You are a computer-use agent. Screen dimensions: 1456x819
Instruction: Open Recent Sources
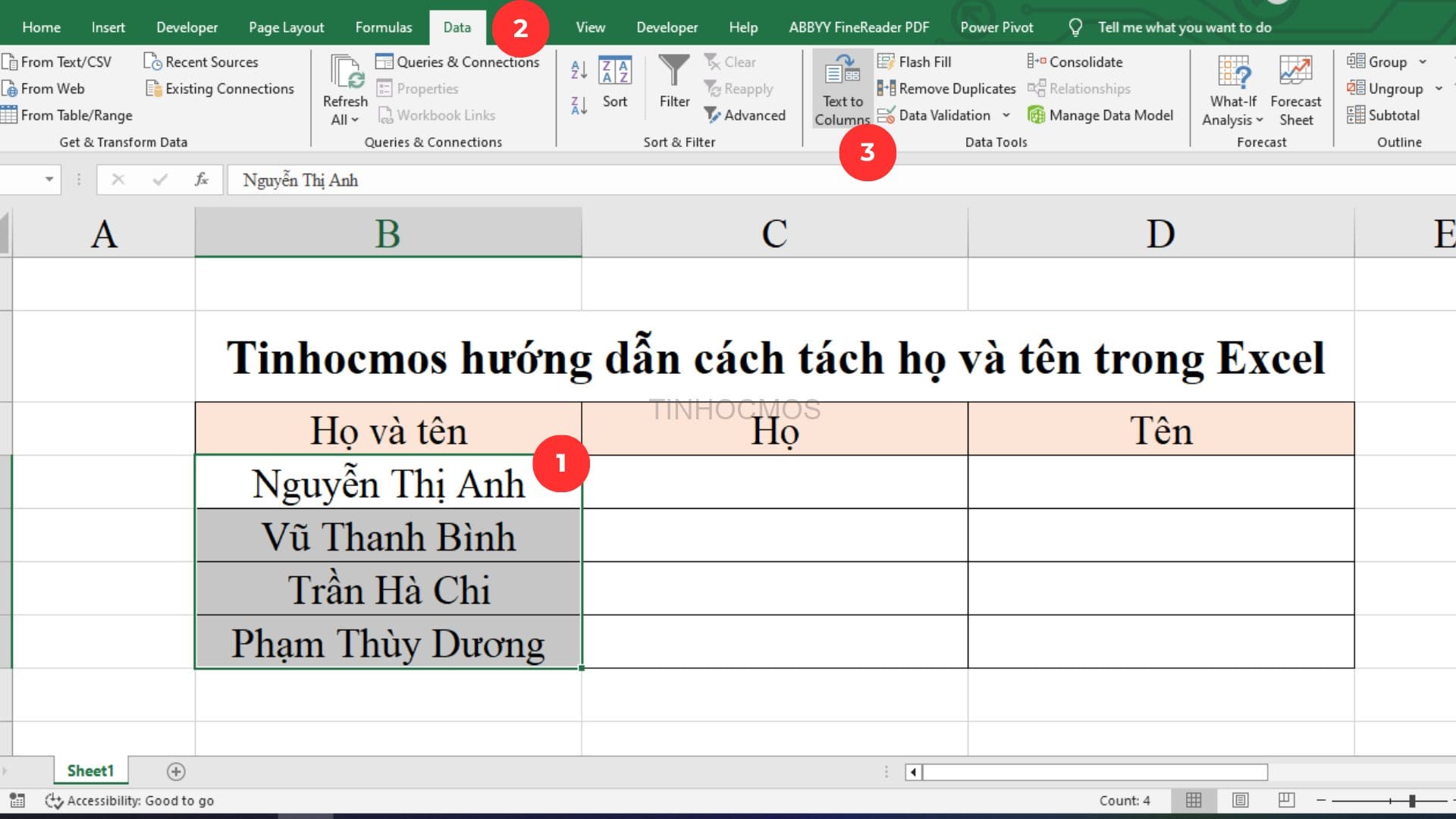pos(201,62)
